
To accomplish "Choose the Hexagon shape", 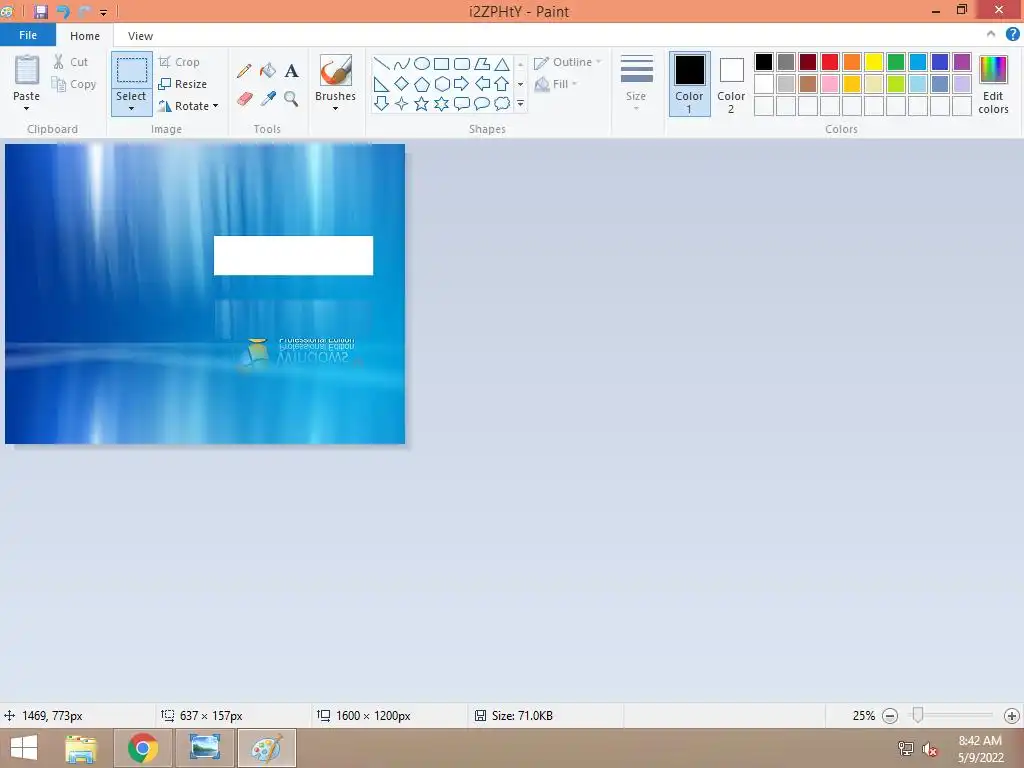I will (441, 84).
